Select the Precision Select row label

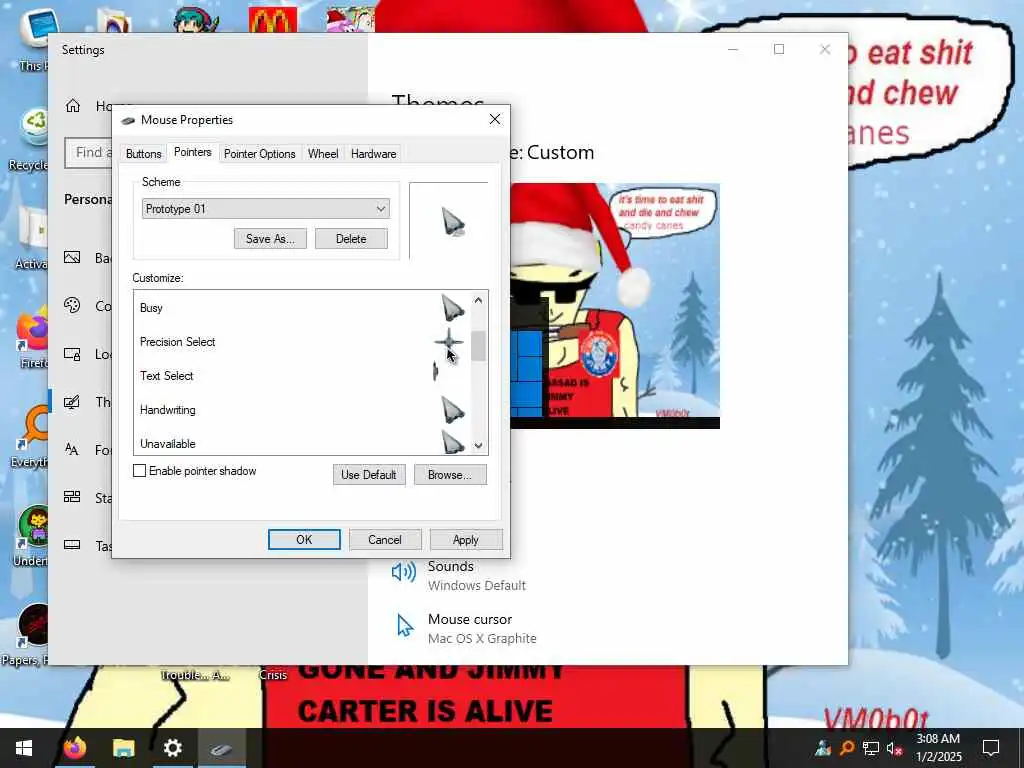click(178, 342)
